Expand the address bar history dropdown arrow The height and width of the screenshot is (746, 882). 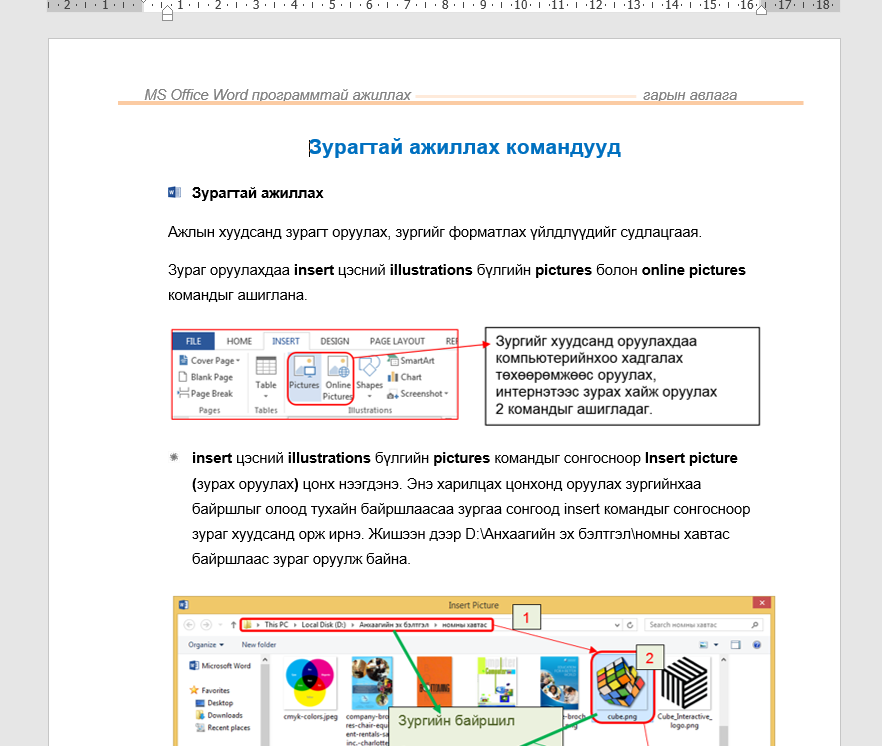[617, 625]
